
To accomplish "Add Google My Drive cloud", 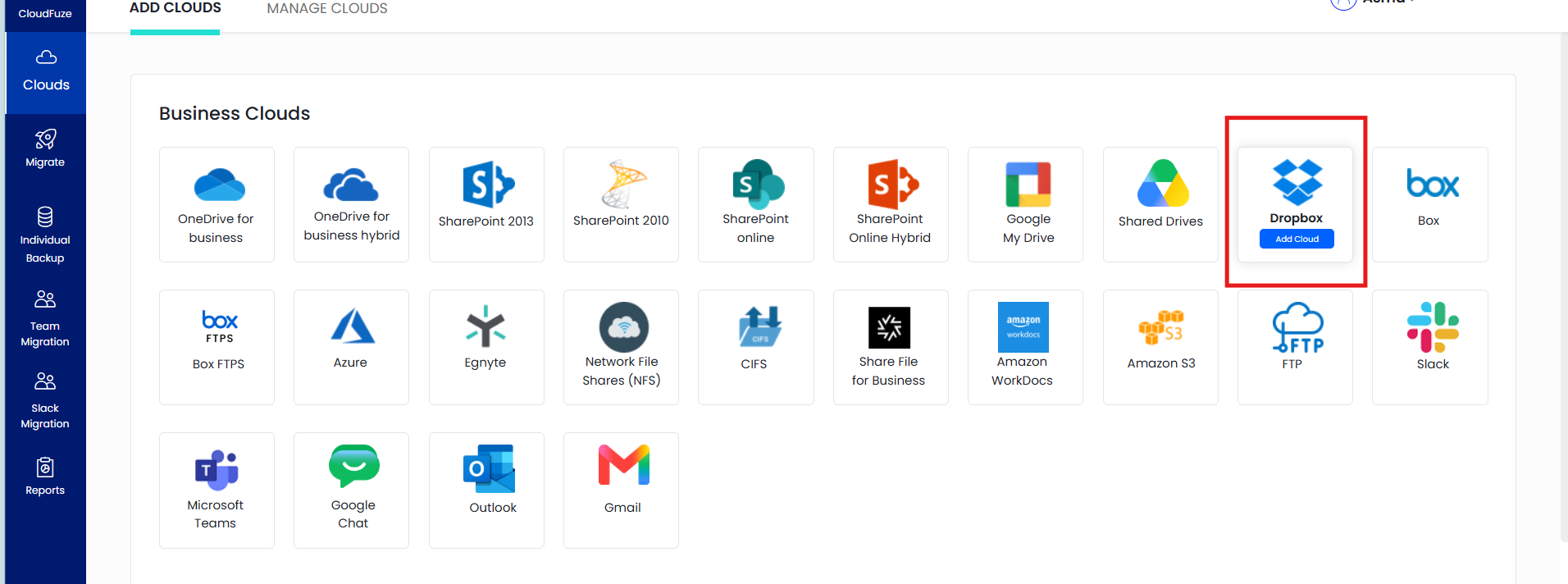I will click(1025, 204).
